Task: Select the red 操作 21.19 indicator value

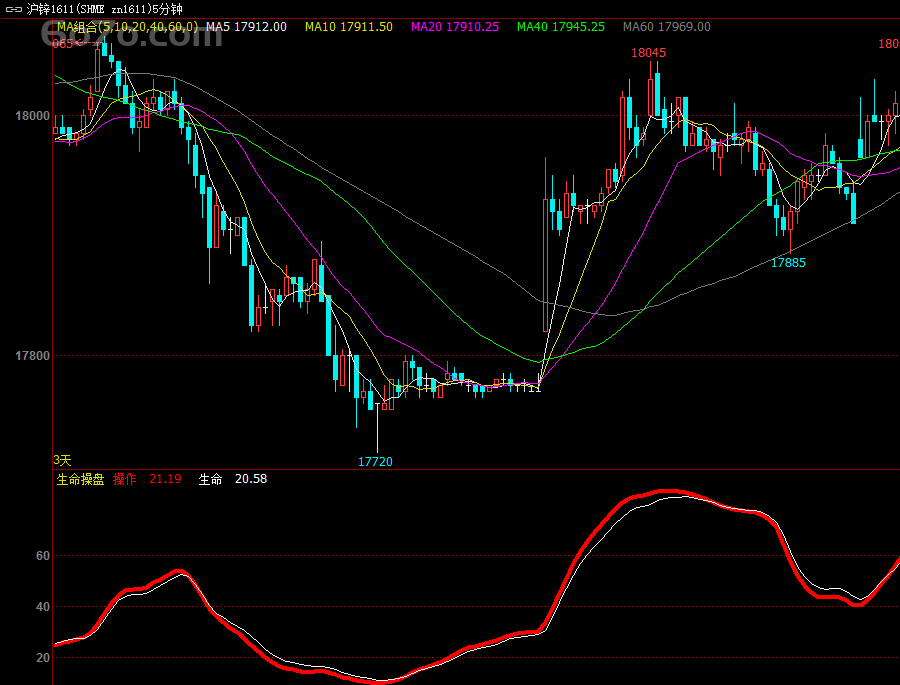Action: click(147, 479)
